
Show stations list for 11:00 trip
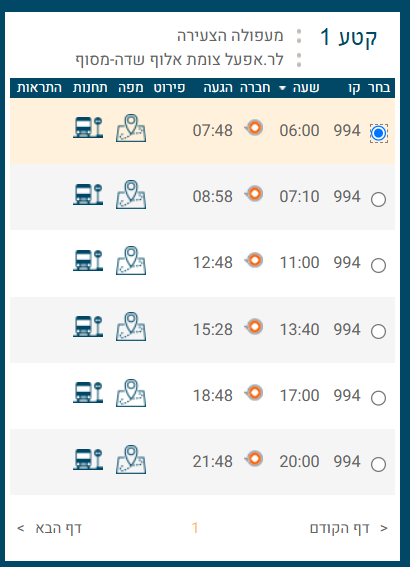88,260
